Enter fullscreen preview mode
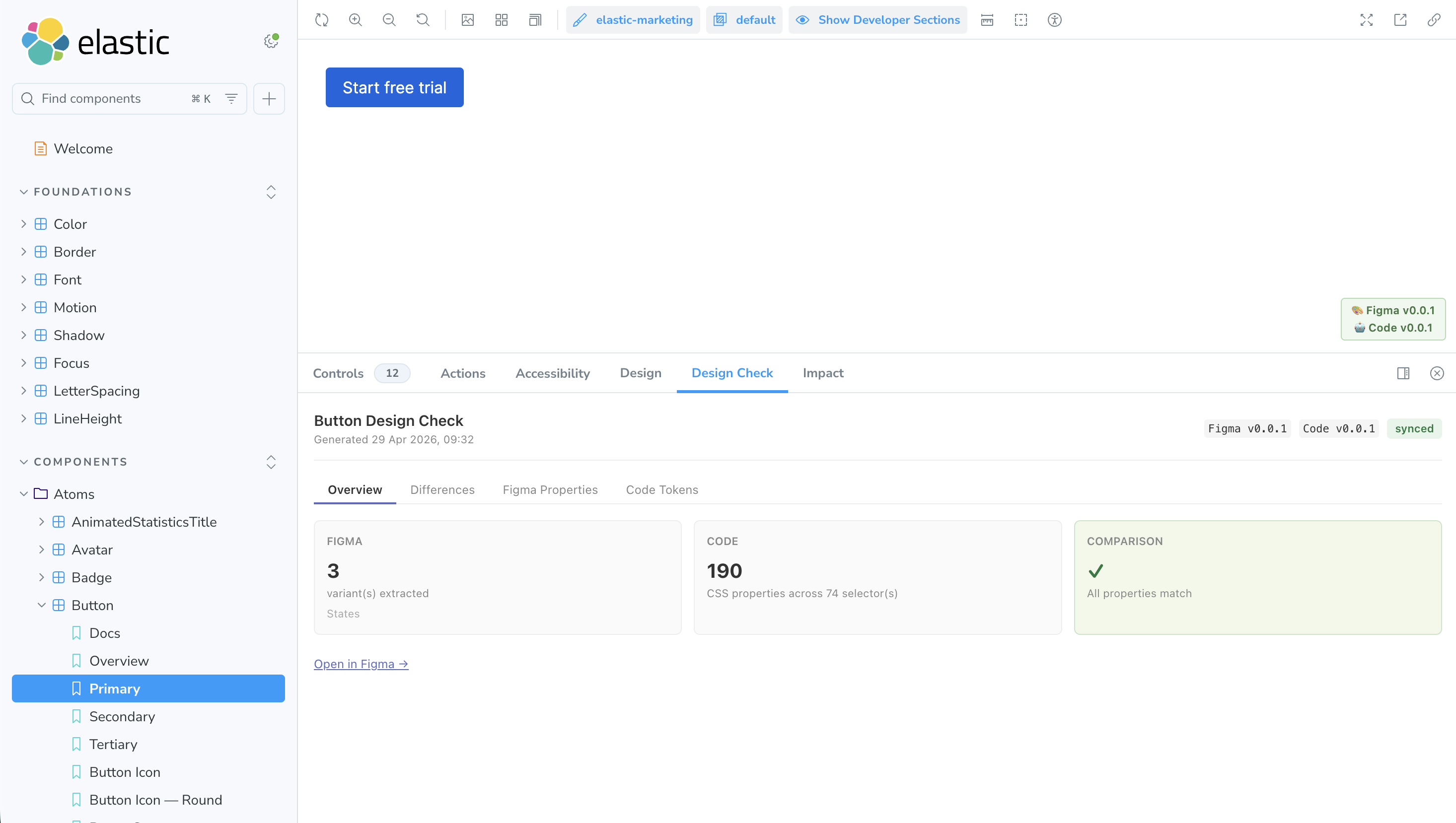This screenshot has width=1456, height=823. 1367,20
